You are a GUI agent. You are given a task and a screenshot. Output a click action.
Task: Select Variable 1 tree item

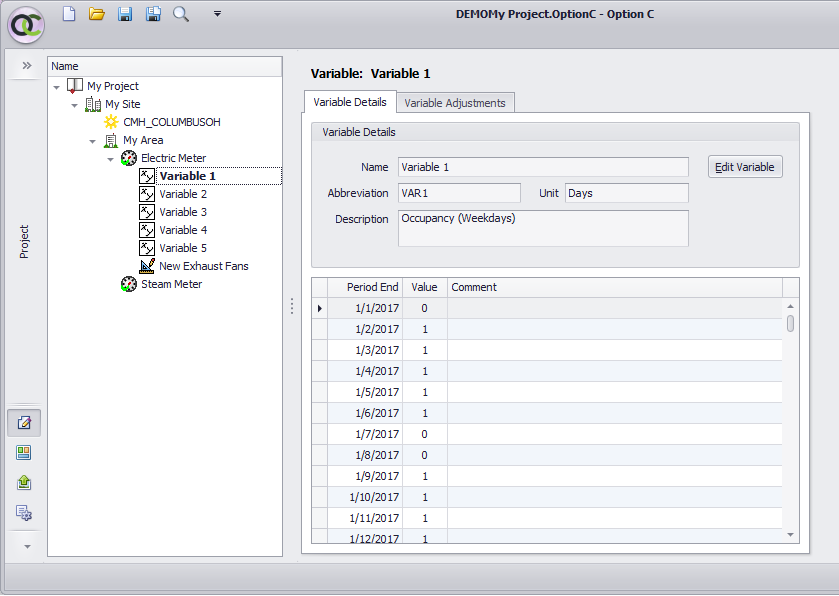point(187,176)
